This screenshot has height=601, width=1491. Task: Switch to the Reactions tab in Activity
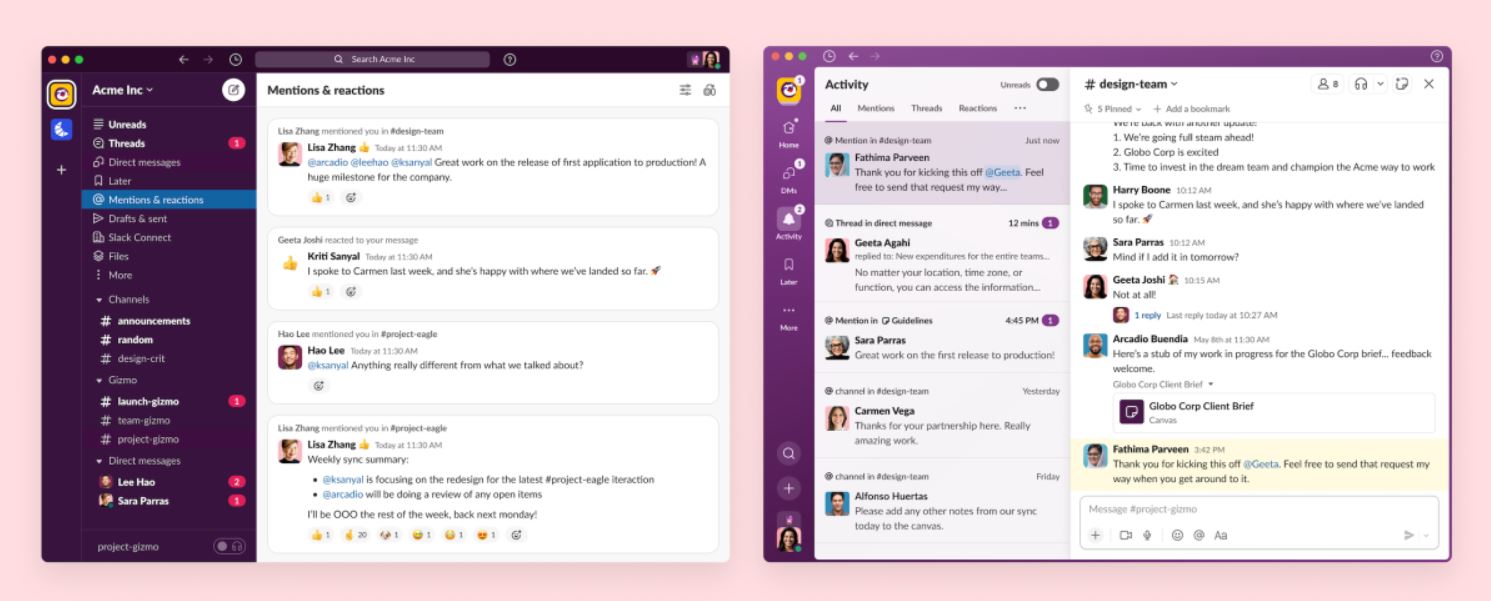978,108
